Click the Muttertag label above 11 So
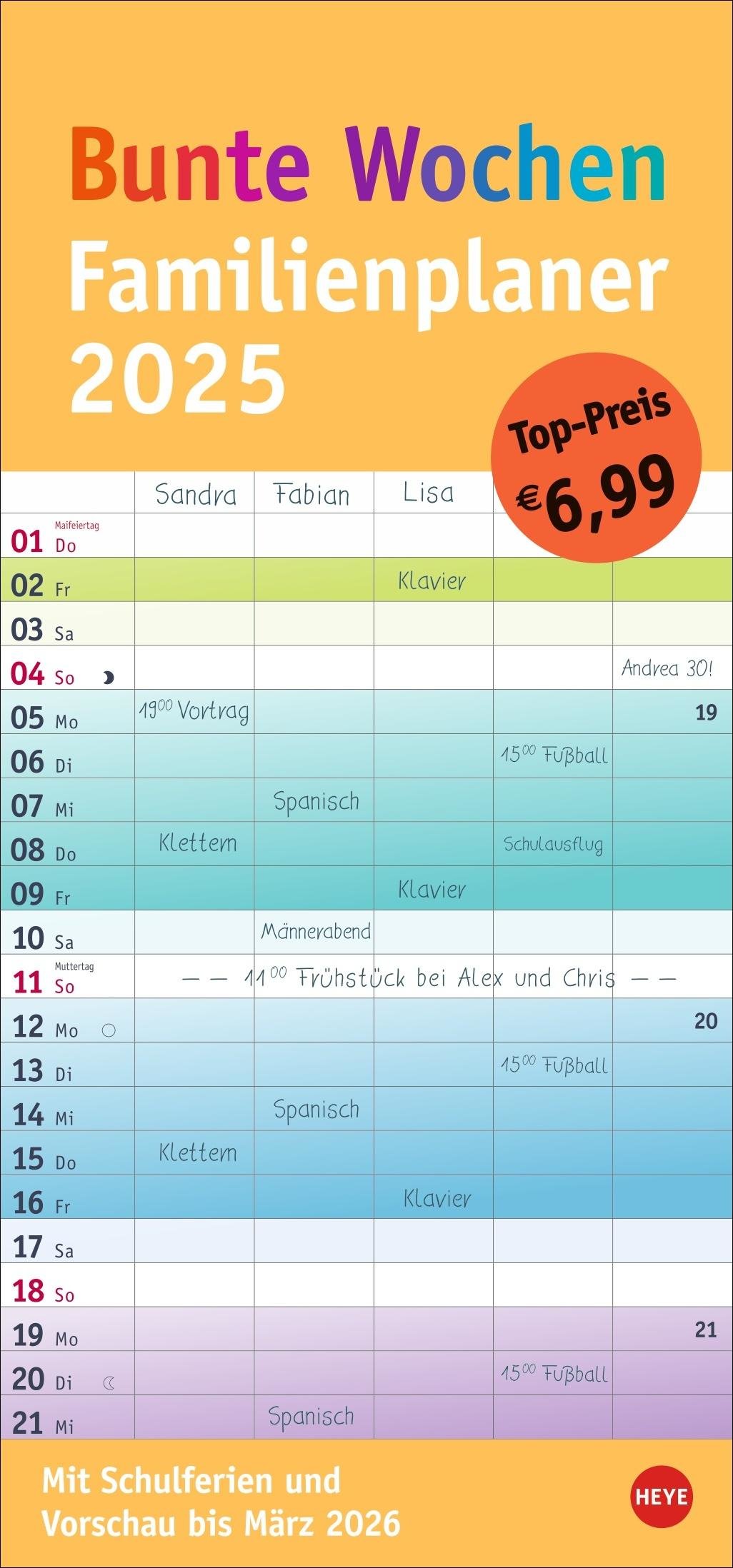The image size is (733, 1568). coord(74,966)
